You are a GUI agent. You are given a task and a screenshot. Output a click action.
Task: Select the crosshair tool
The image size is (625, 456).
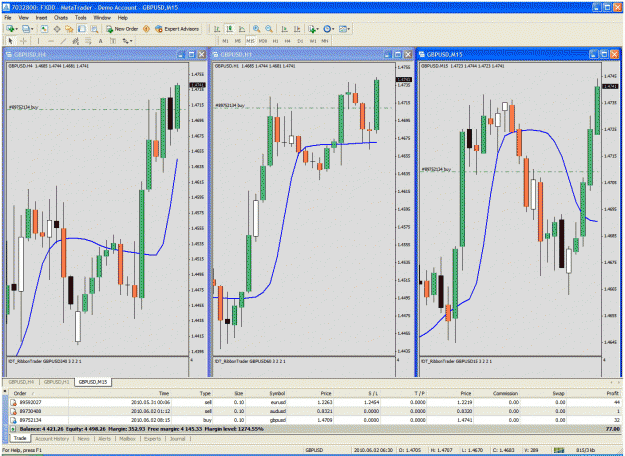23,41
